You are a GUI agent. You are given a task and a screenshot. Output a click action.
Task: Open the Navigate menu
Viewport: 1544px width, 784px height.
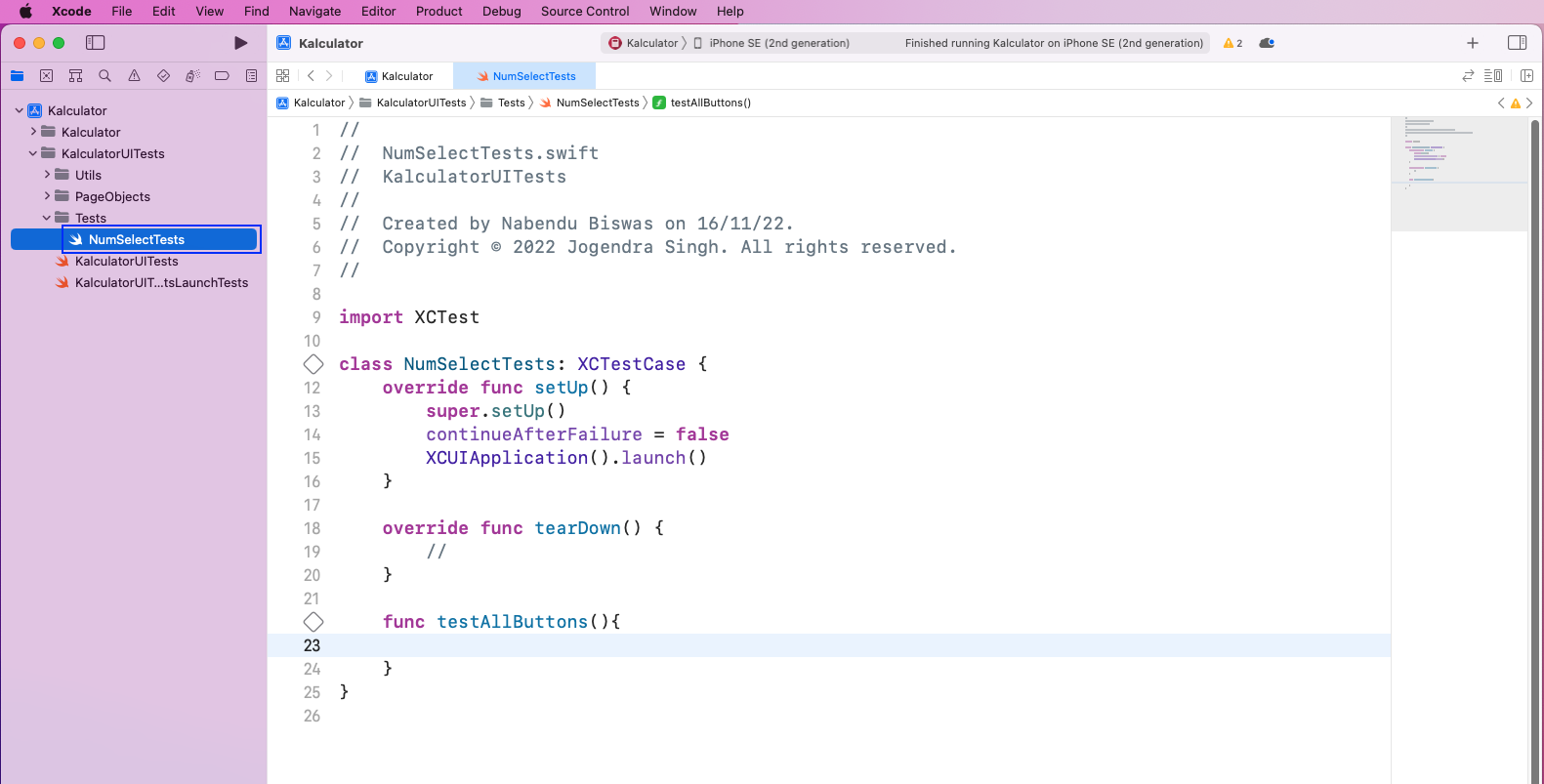point(314,12)
